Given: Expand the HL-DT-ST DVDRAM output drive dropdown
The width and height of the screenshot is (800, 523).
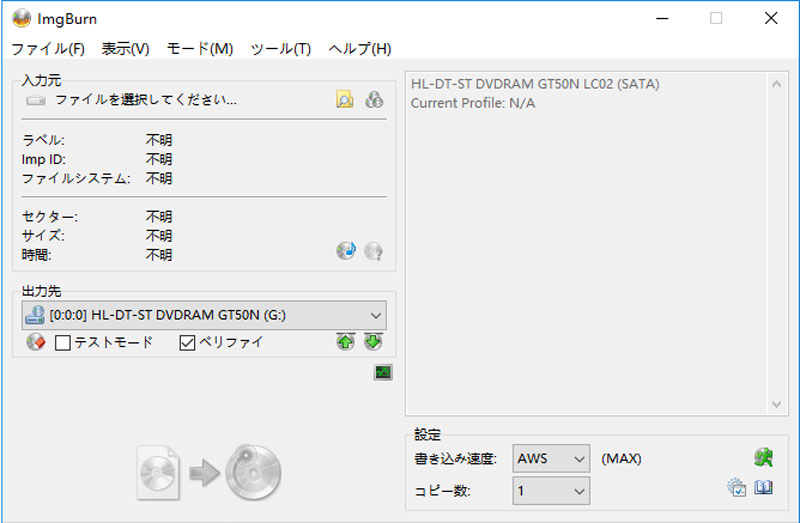Looking at the screenshot, I should (375, 315).
